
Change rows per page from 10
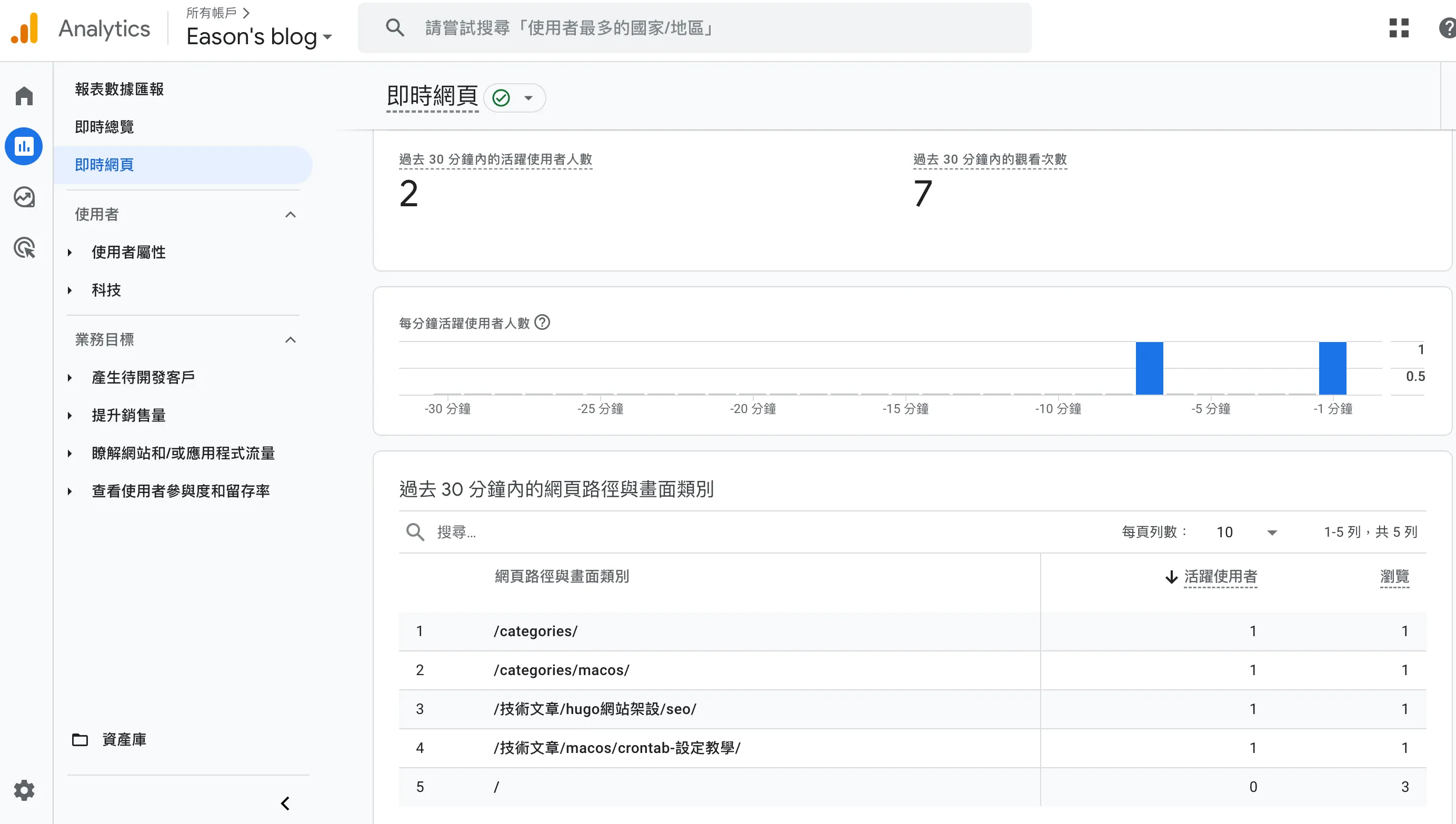[x=1245, y=531]
